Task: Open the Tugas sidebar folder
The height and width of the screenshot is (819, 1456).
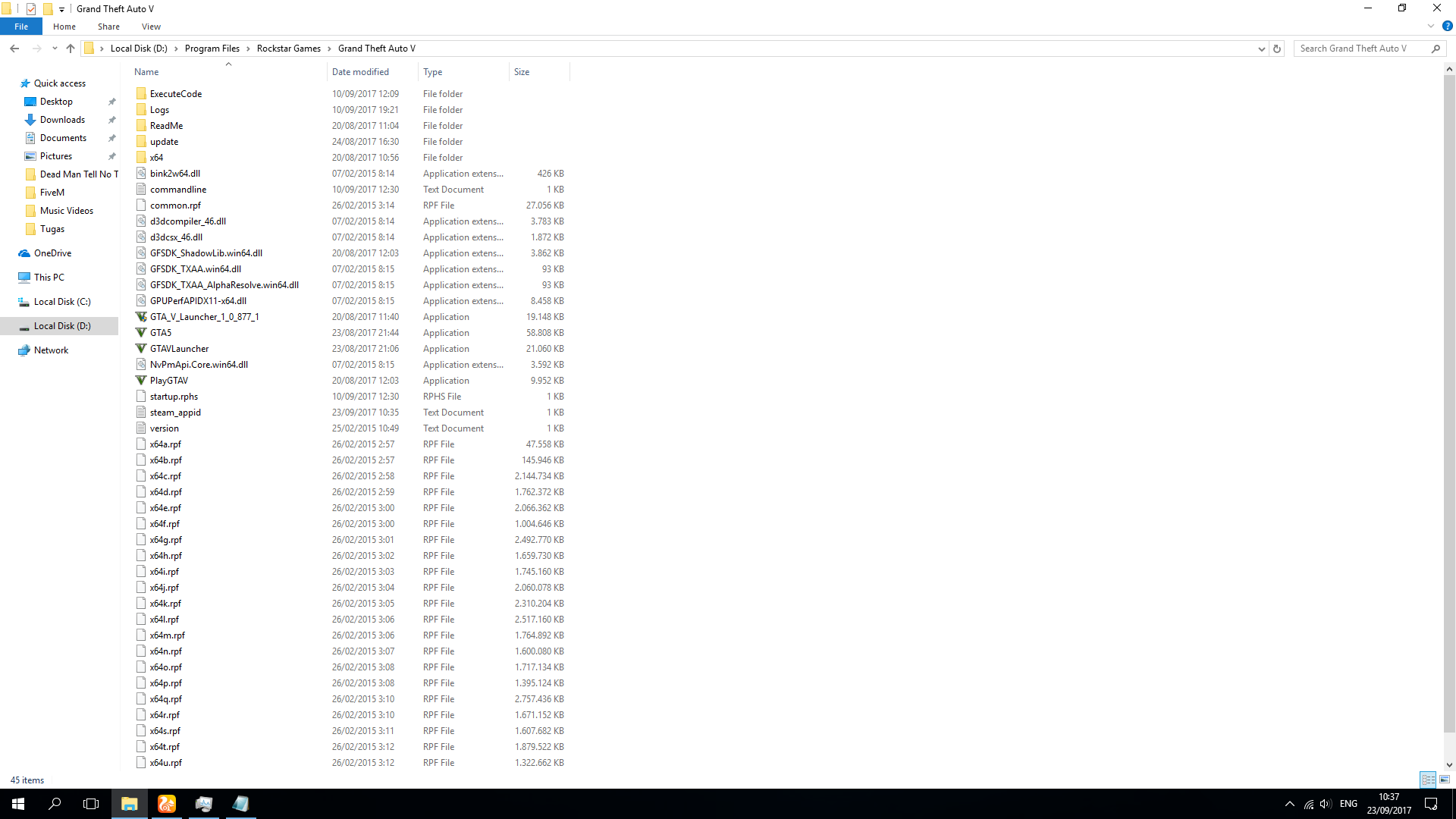Action: 52,229
